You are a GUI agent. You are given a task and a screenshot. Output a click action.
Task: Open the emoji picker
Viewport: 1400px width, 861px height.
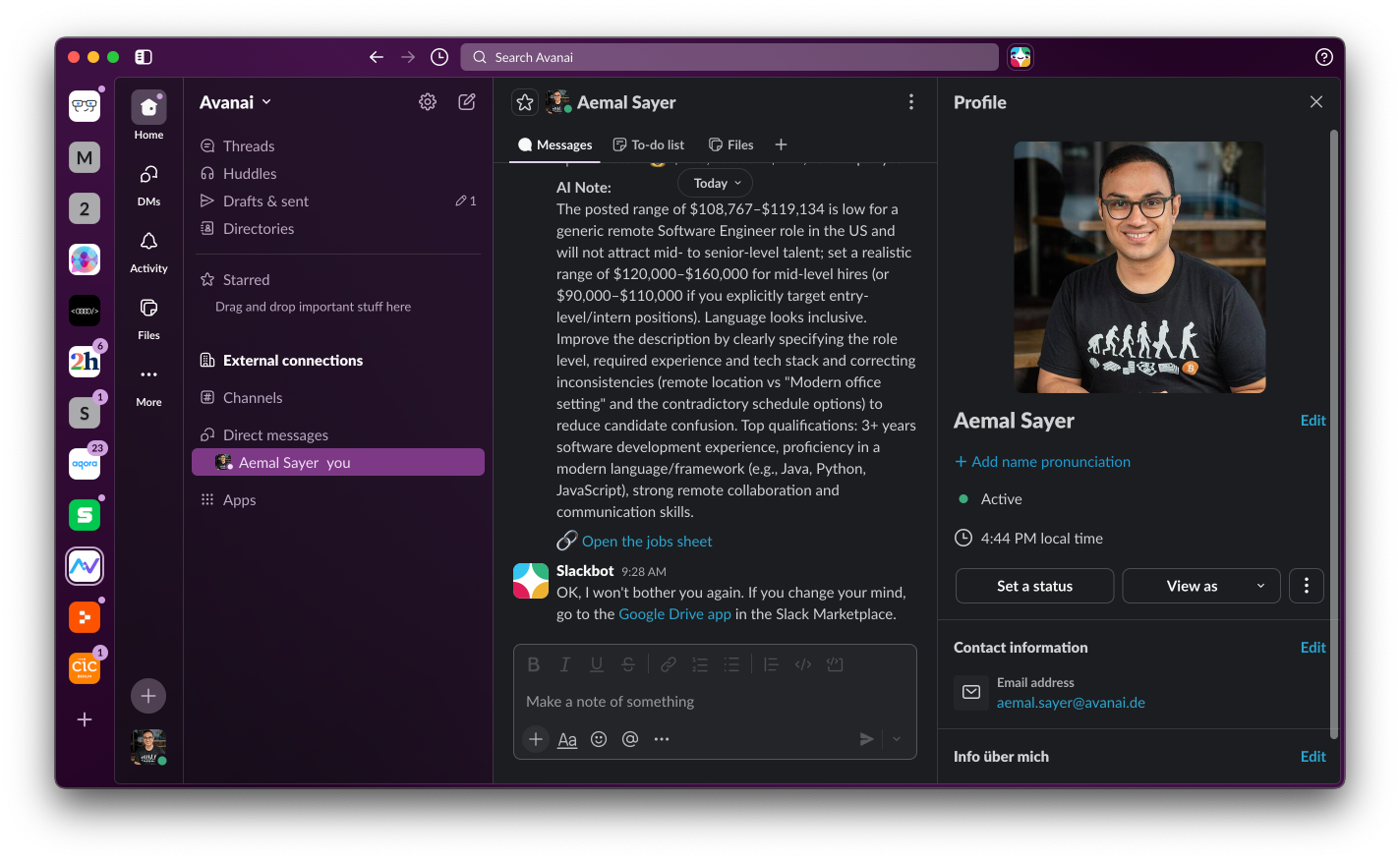click(x=599, y=739)
